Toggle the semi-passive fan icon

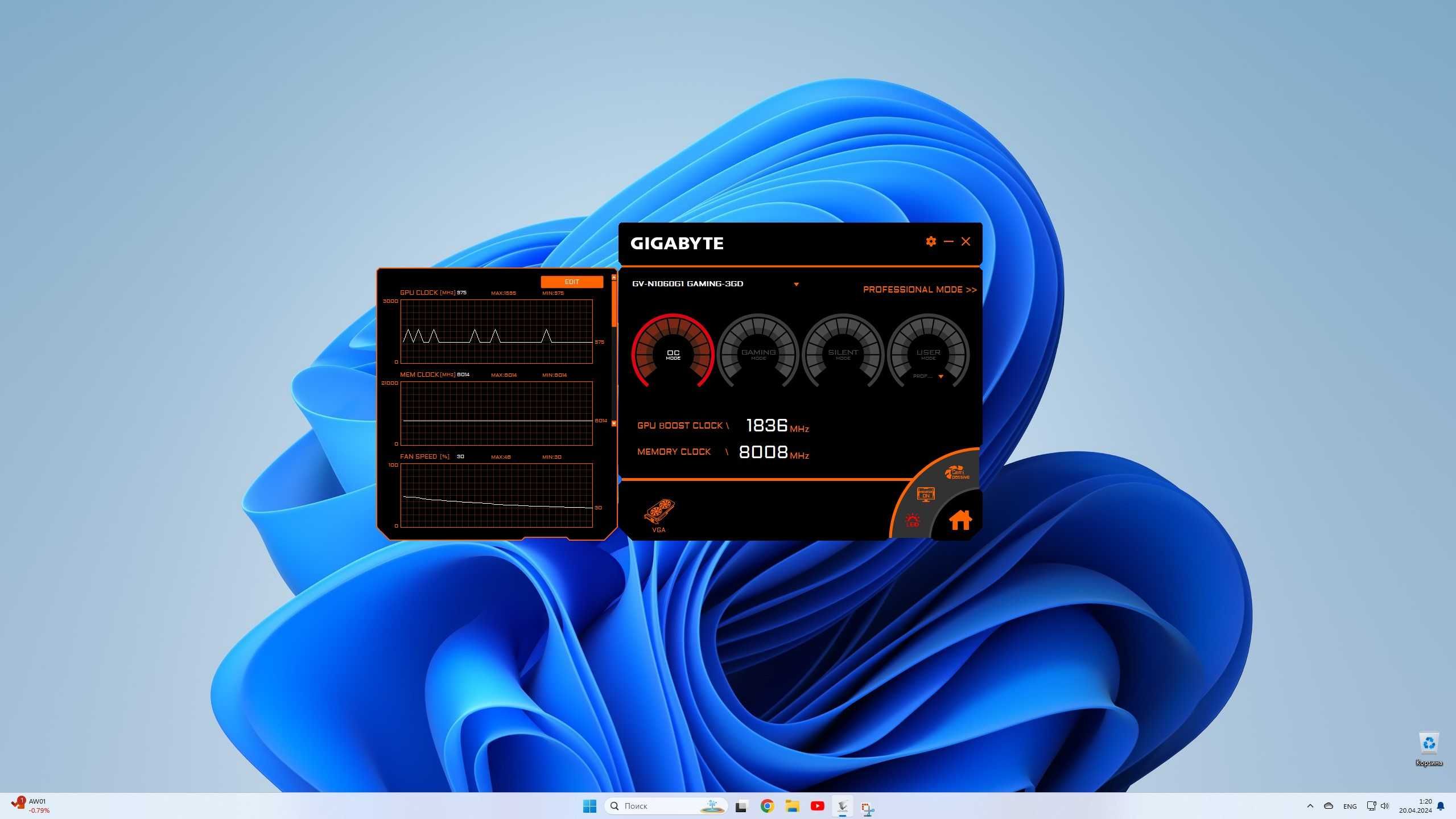tap(958, 472)
